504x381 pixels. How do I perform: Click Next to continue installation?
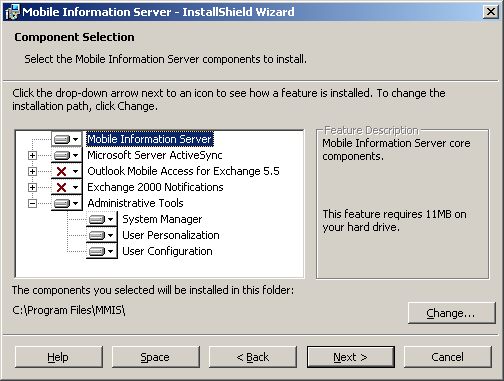350,357
